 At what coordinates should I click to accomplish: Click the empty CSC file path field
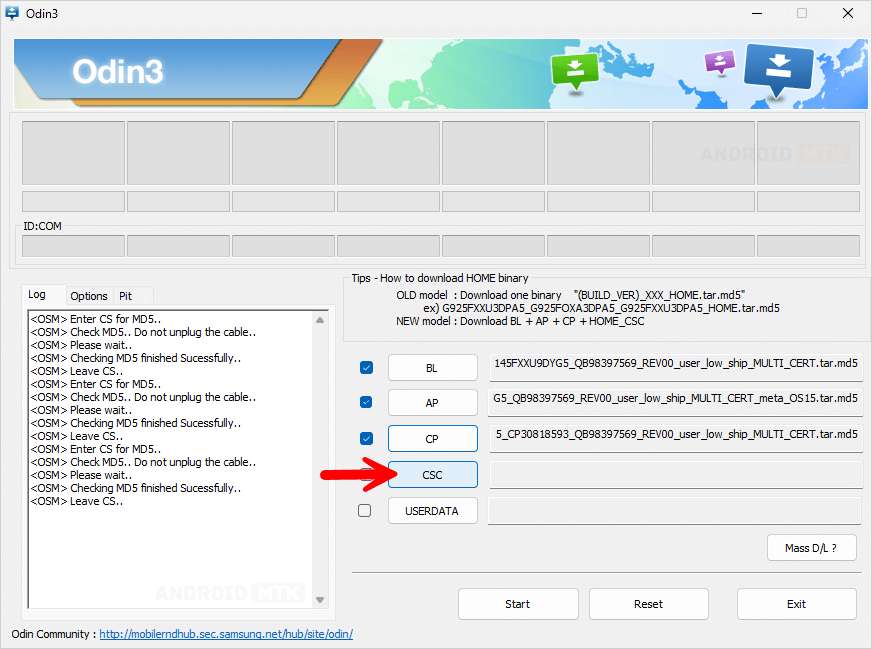click(x=675, y=475)
